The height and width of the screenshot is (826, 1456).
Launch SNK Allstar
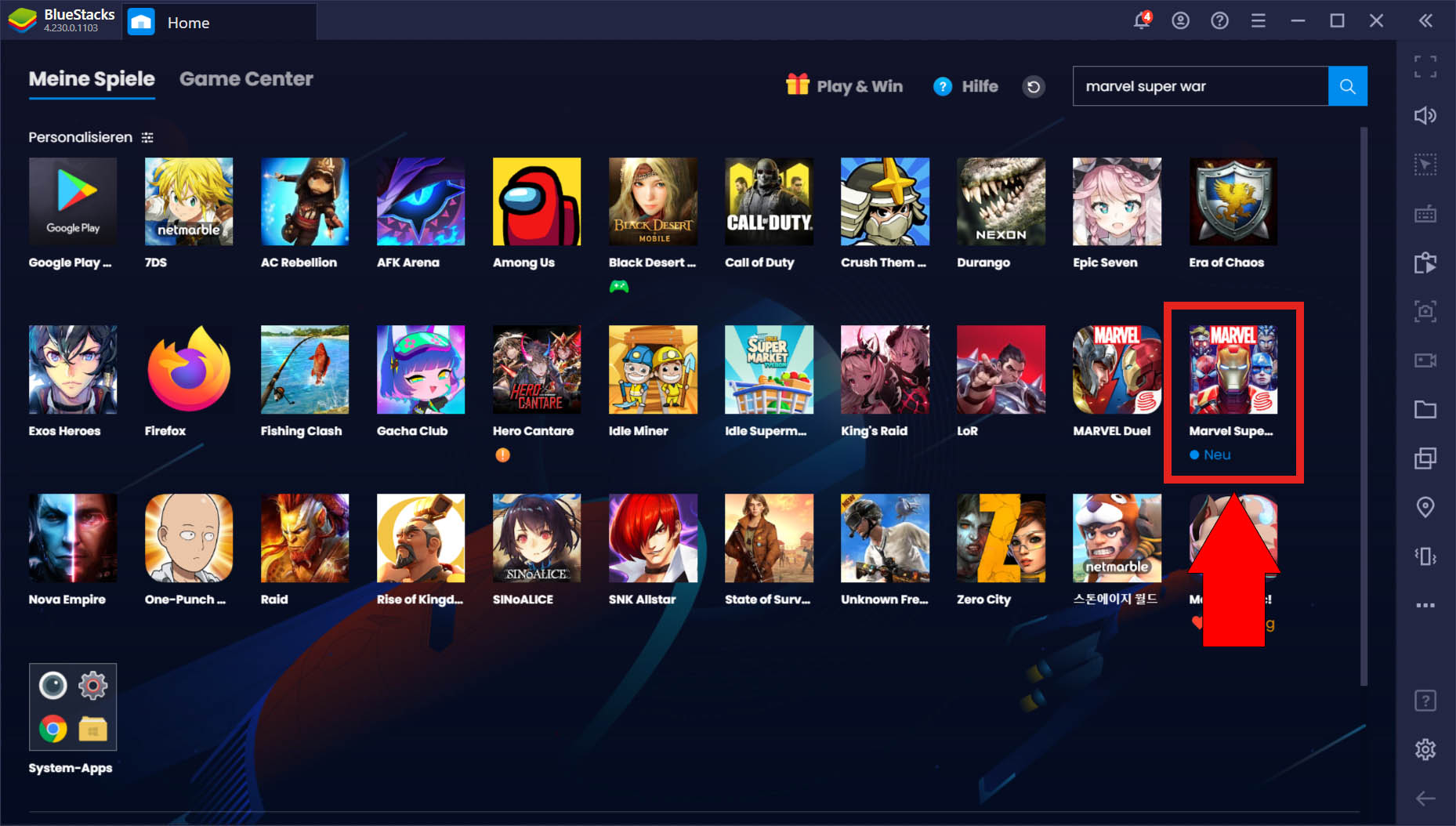click(653, 538)
